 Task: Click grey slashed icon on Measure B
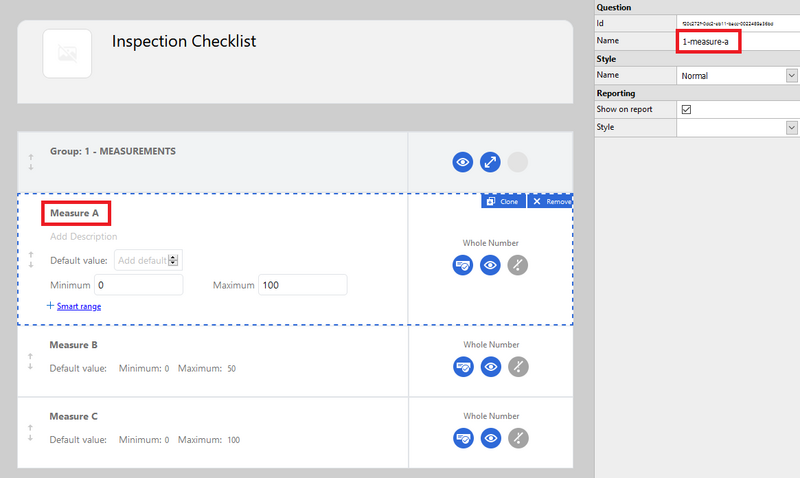518,367
